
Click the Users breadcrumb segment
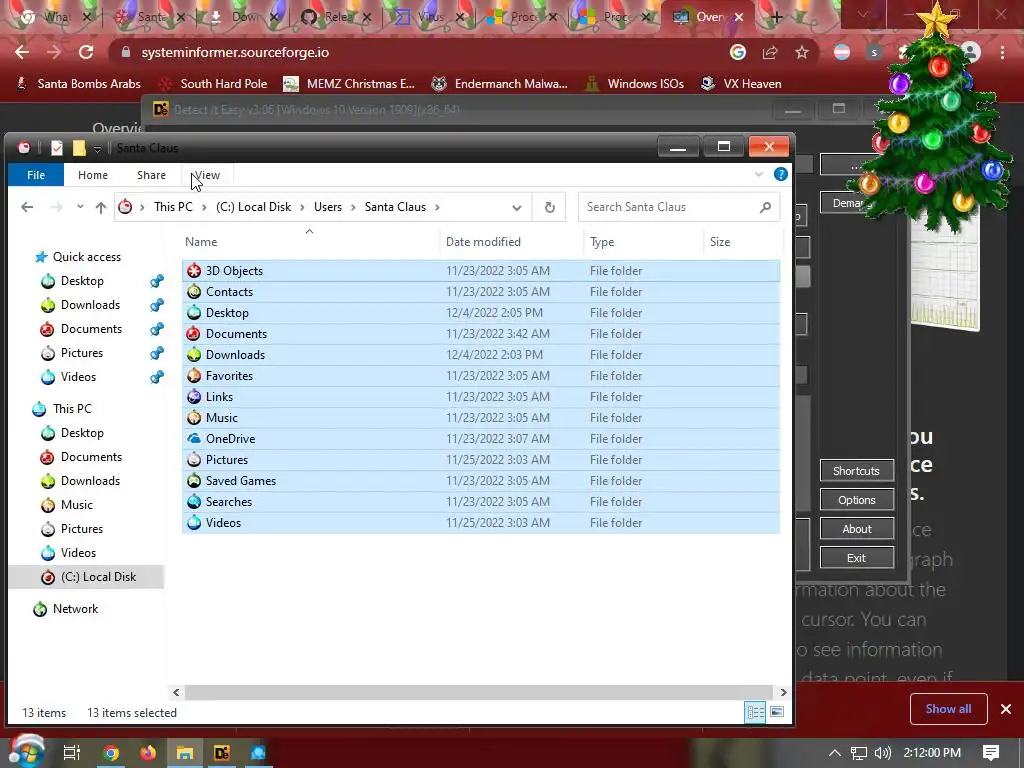click(328, 207)
